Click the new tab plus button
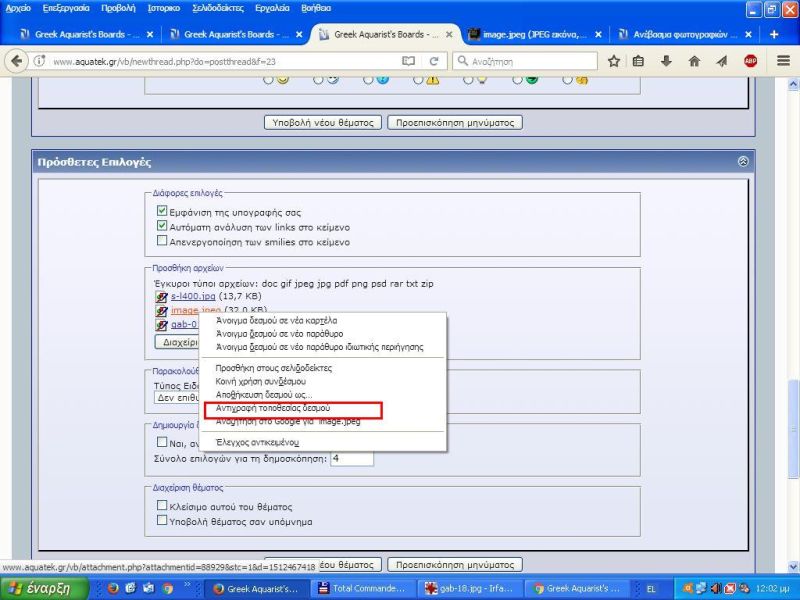This screenshot has height=600, width=800. pos(774,34)
